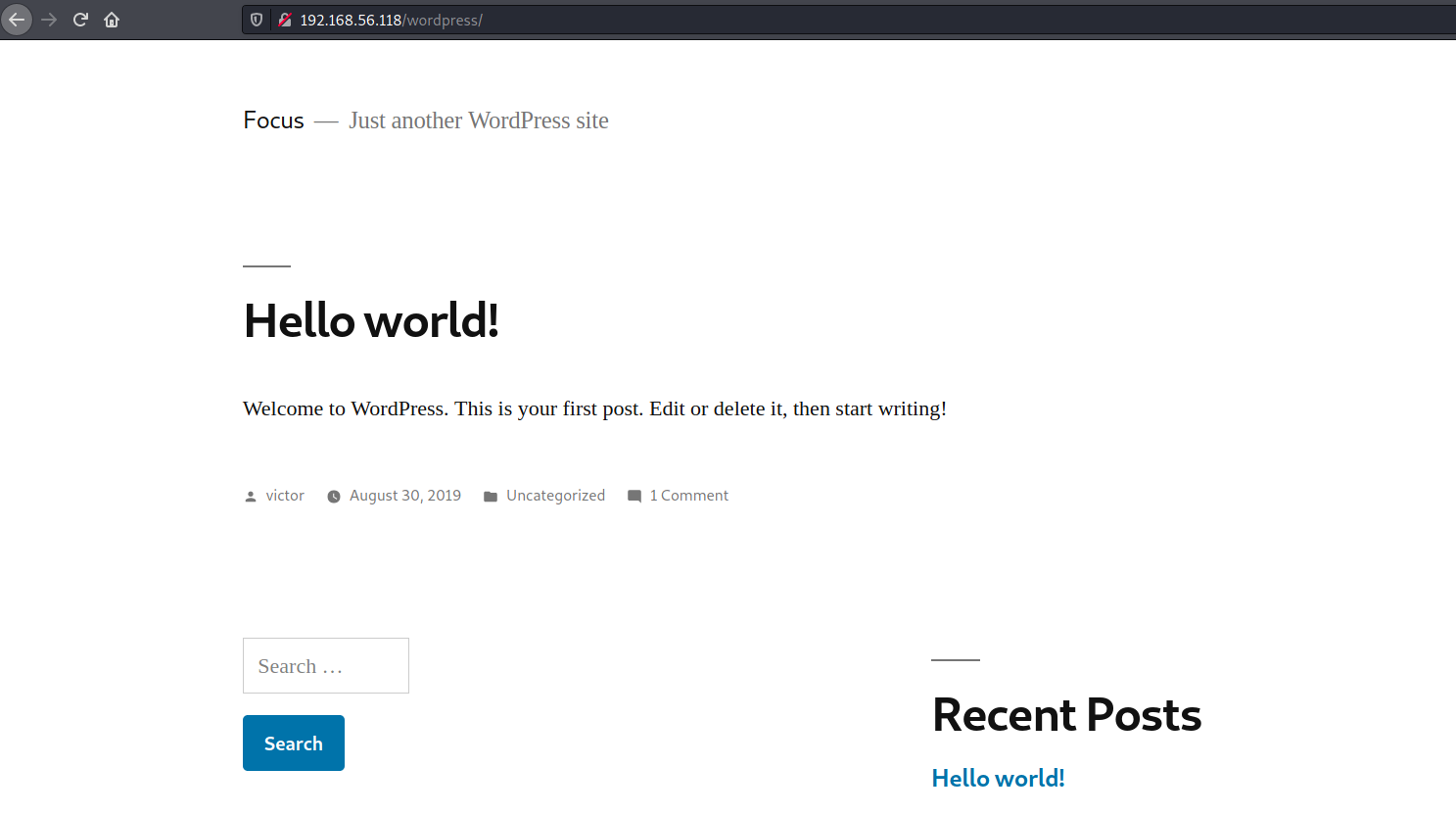This screenshot has width=1456, height=815.
Task: Click the comment bubble icon
Action: [x=634, y=497]
